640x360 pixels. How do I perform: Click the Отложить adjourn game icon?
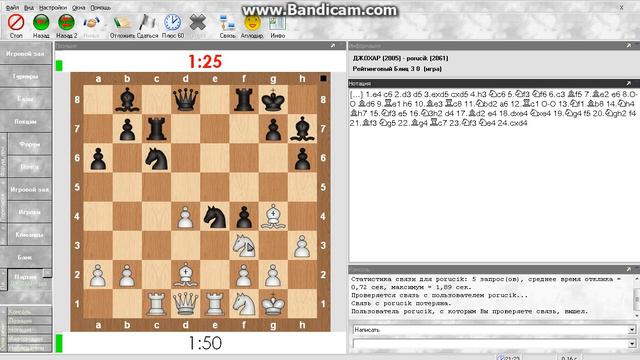(x=122, y=22)
